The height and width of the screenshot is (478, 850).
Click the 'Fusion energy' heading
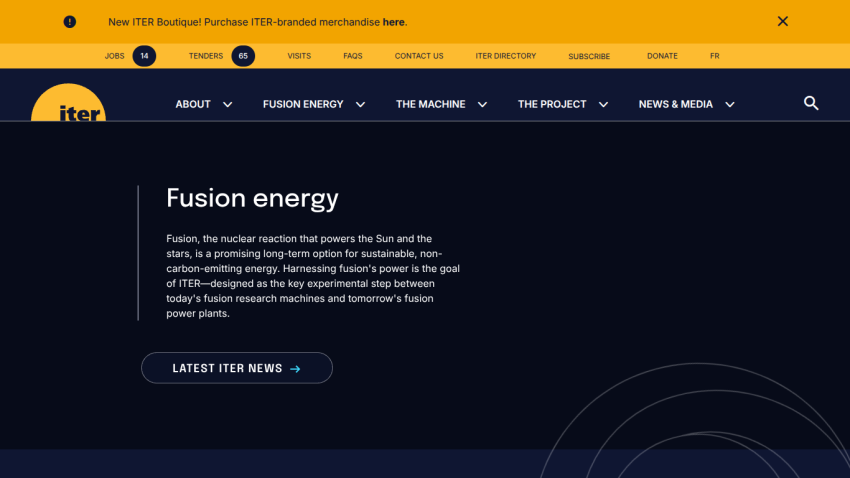click(252, 198)
